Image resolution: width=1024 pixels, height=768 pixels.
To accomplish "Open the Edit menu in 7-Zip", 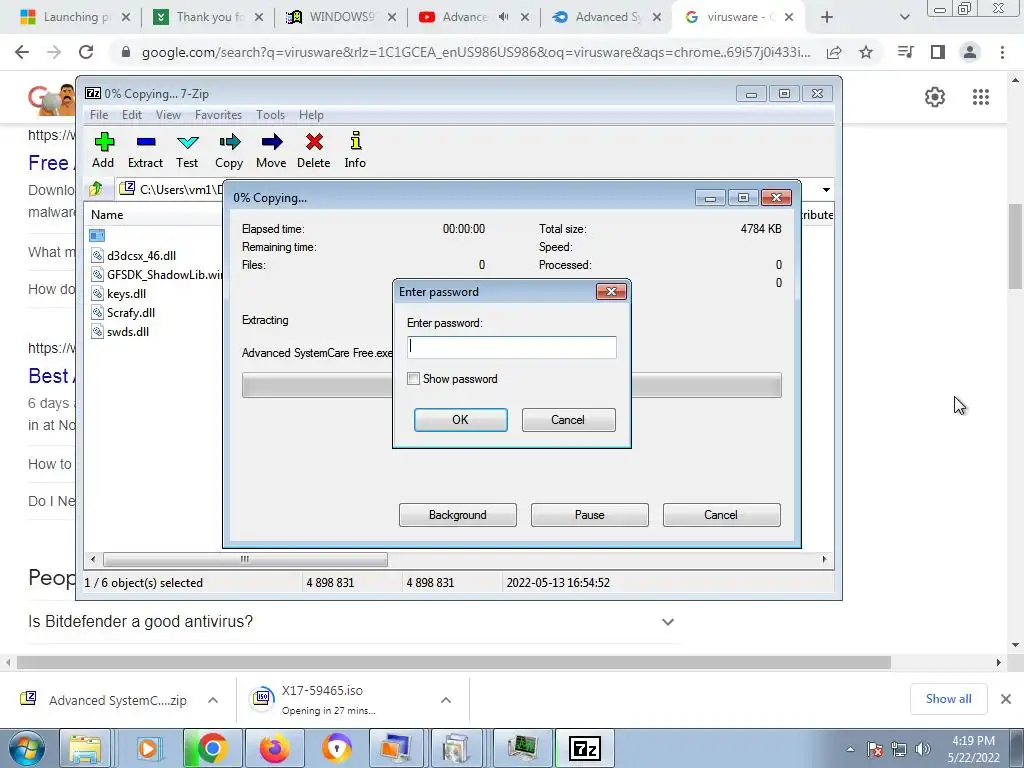I will click(132, 115).
